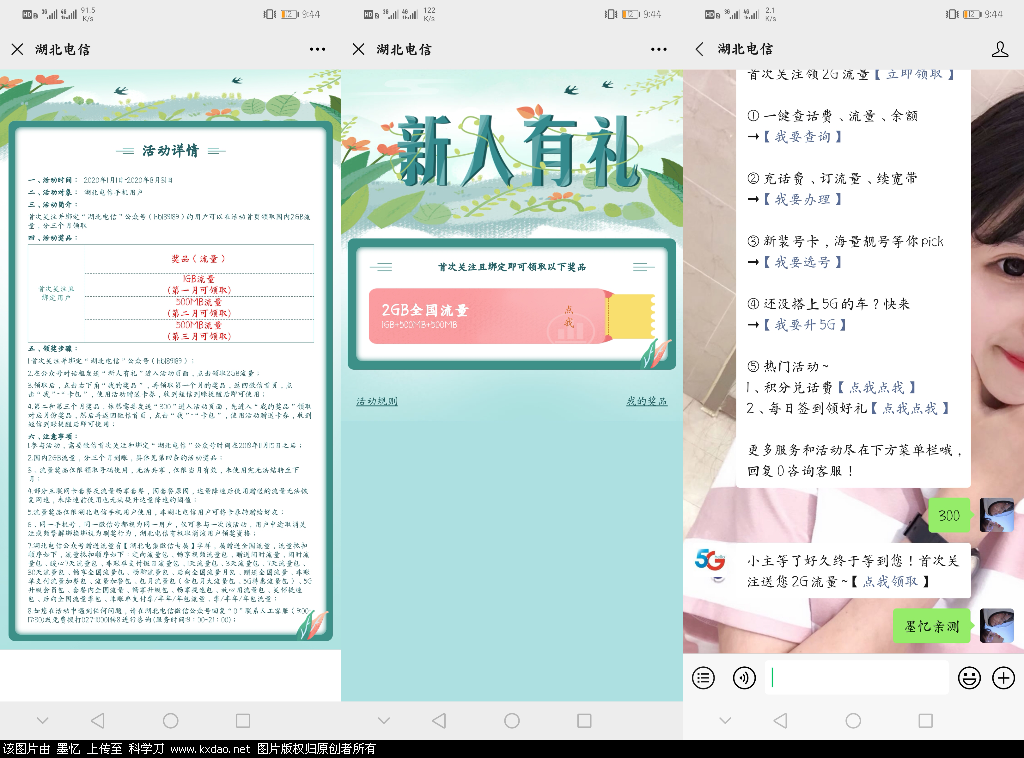Hide navigation bar chevron in chat screen

[725, 720]
